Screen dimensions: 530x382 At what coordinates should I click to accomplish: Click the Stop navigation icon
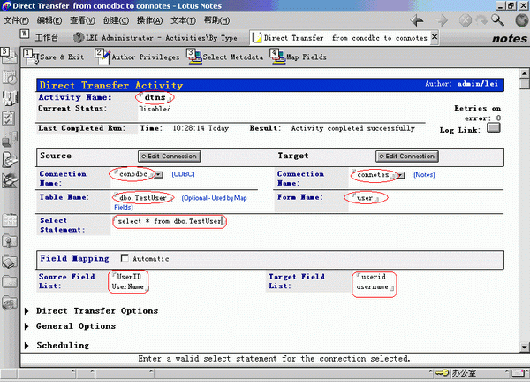coord(465,21)
